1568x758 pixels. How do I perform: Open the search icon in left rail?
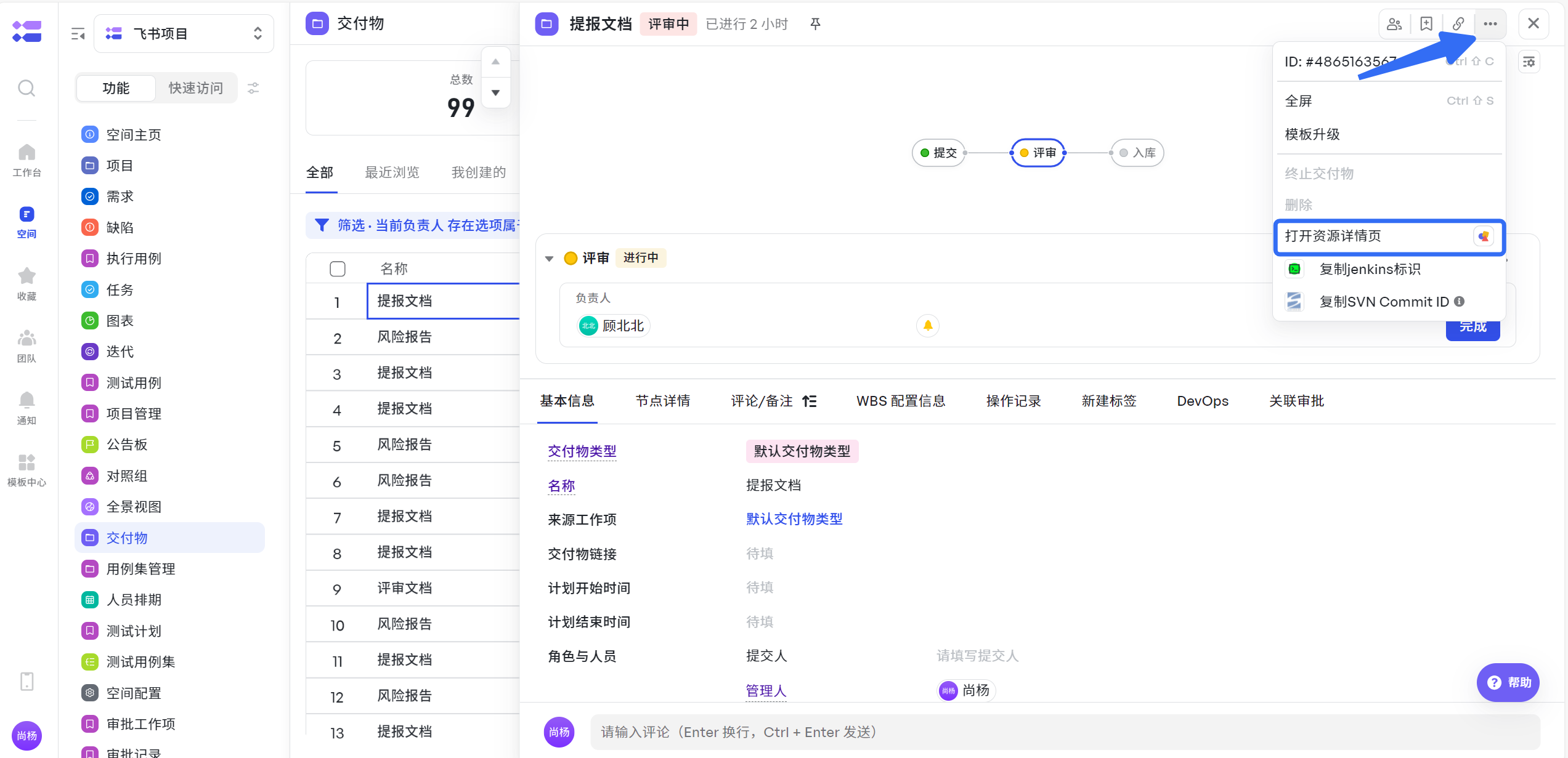[x=26, y=88]
